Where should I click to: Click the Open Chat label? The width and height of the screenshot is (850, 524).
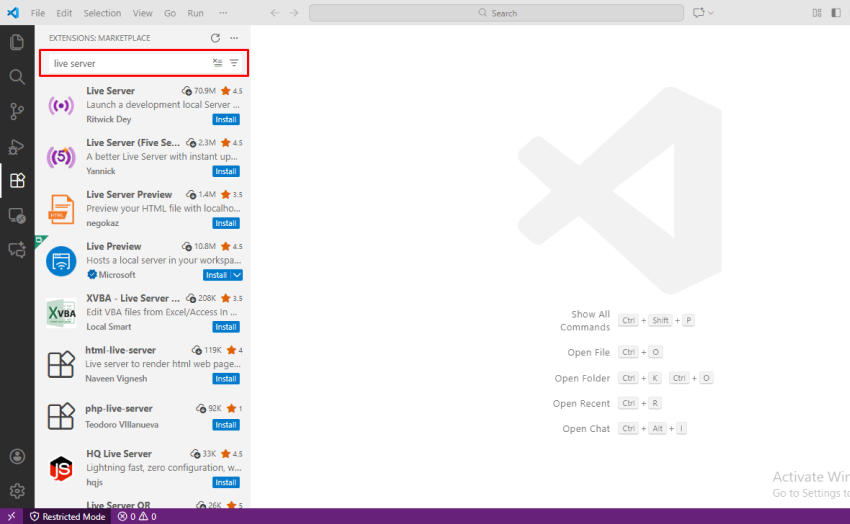pyautogui.click(x=586, y=429)
